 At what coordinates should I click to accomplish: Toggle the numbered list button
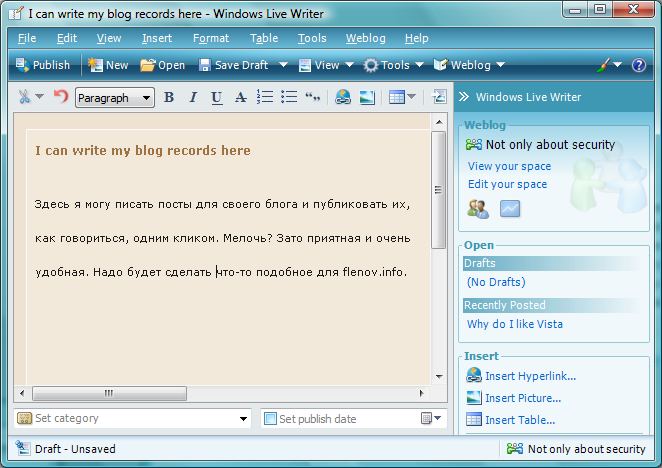[x=265, y=97]
